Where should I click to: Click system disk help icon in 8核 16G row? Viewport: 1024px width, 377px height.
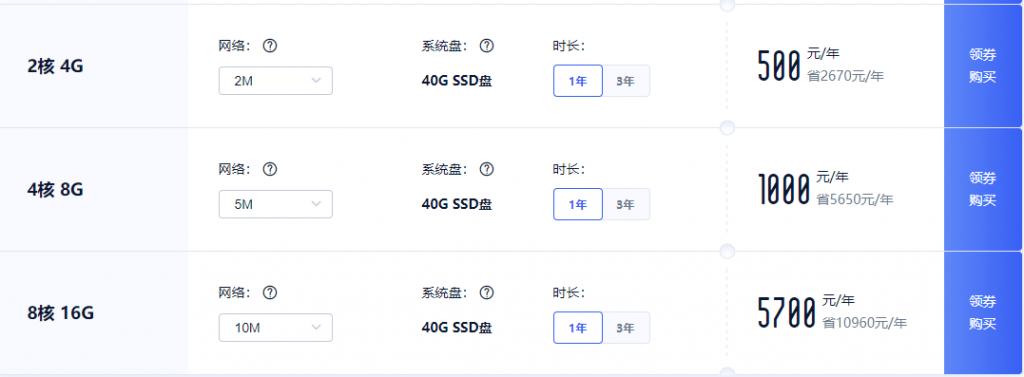point(487,293)
